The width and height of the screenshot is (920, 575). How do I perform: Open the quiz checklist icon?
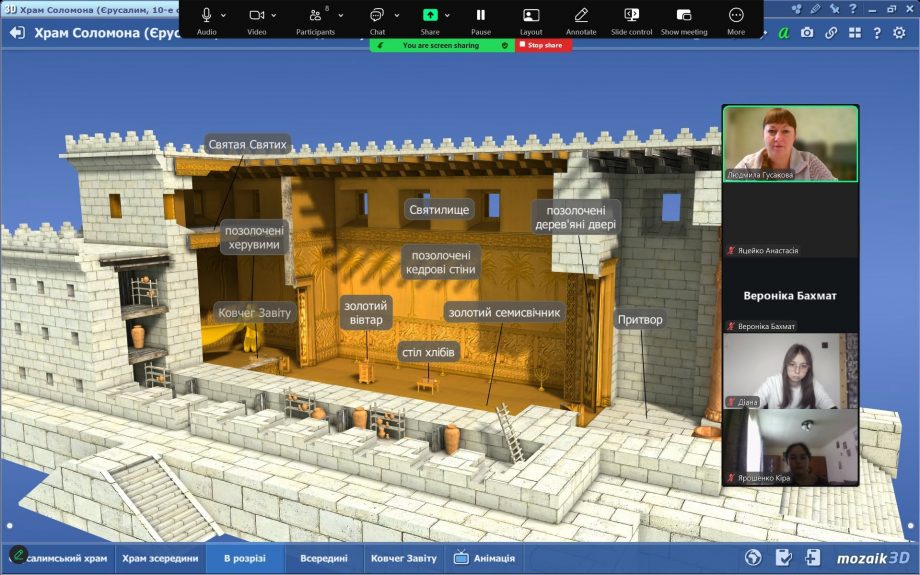[x=783, y=557]
